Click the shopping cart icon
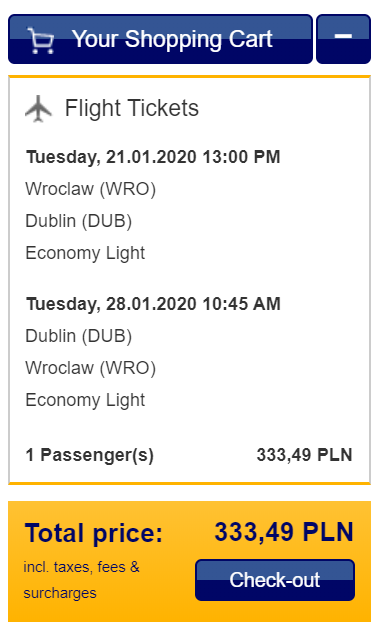This screenshot has width=382, height=632. point(41,40)
